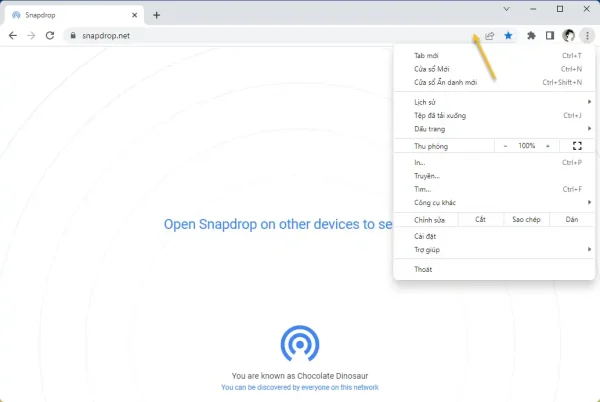The height and width of the screenshot is (402, 600).
Task: Click the 'Dán' paste button
Action: [x=572, y=220]
